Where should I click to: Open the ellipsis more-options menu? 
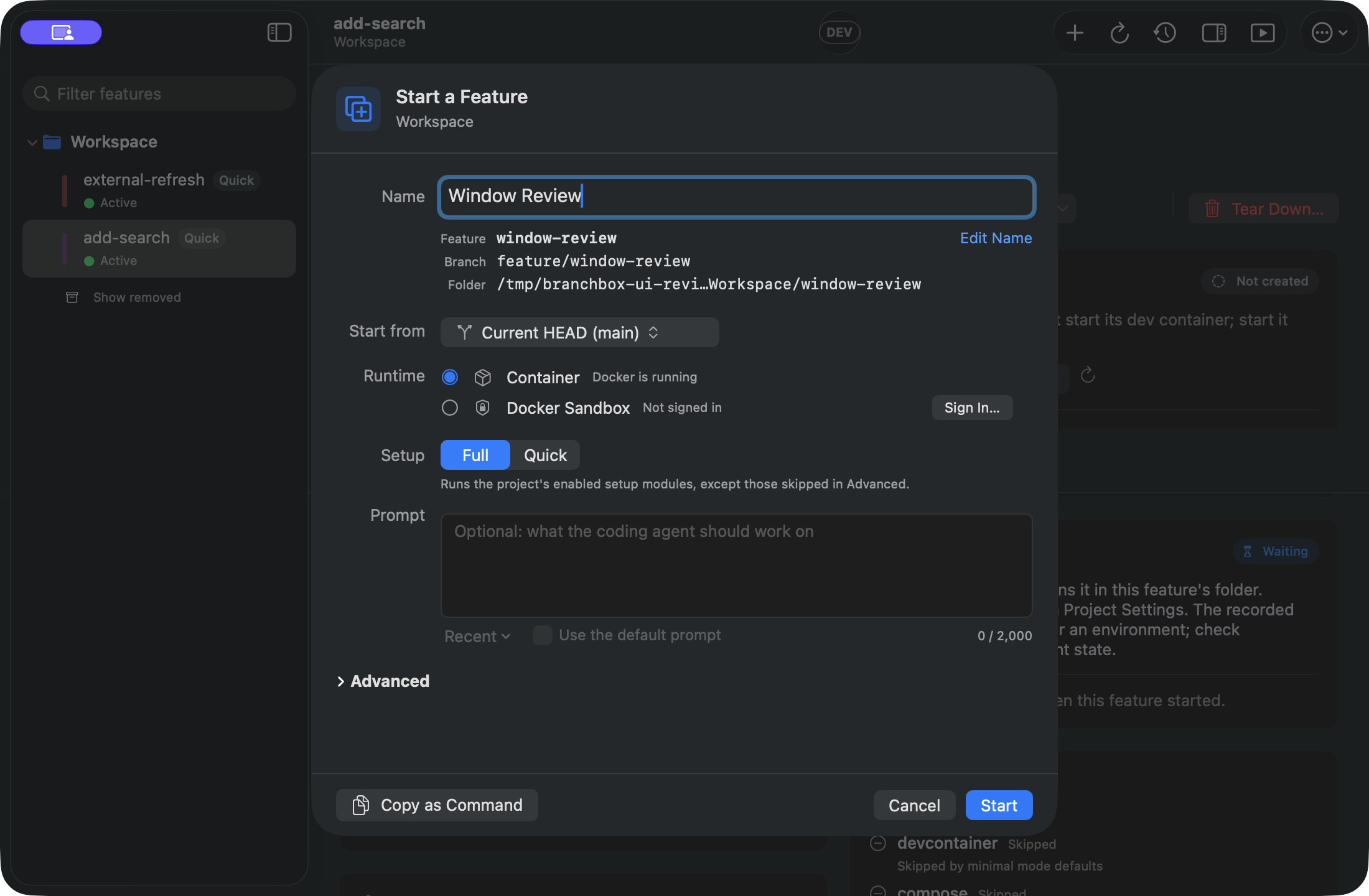(x=1330, y=32)
